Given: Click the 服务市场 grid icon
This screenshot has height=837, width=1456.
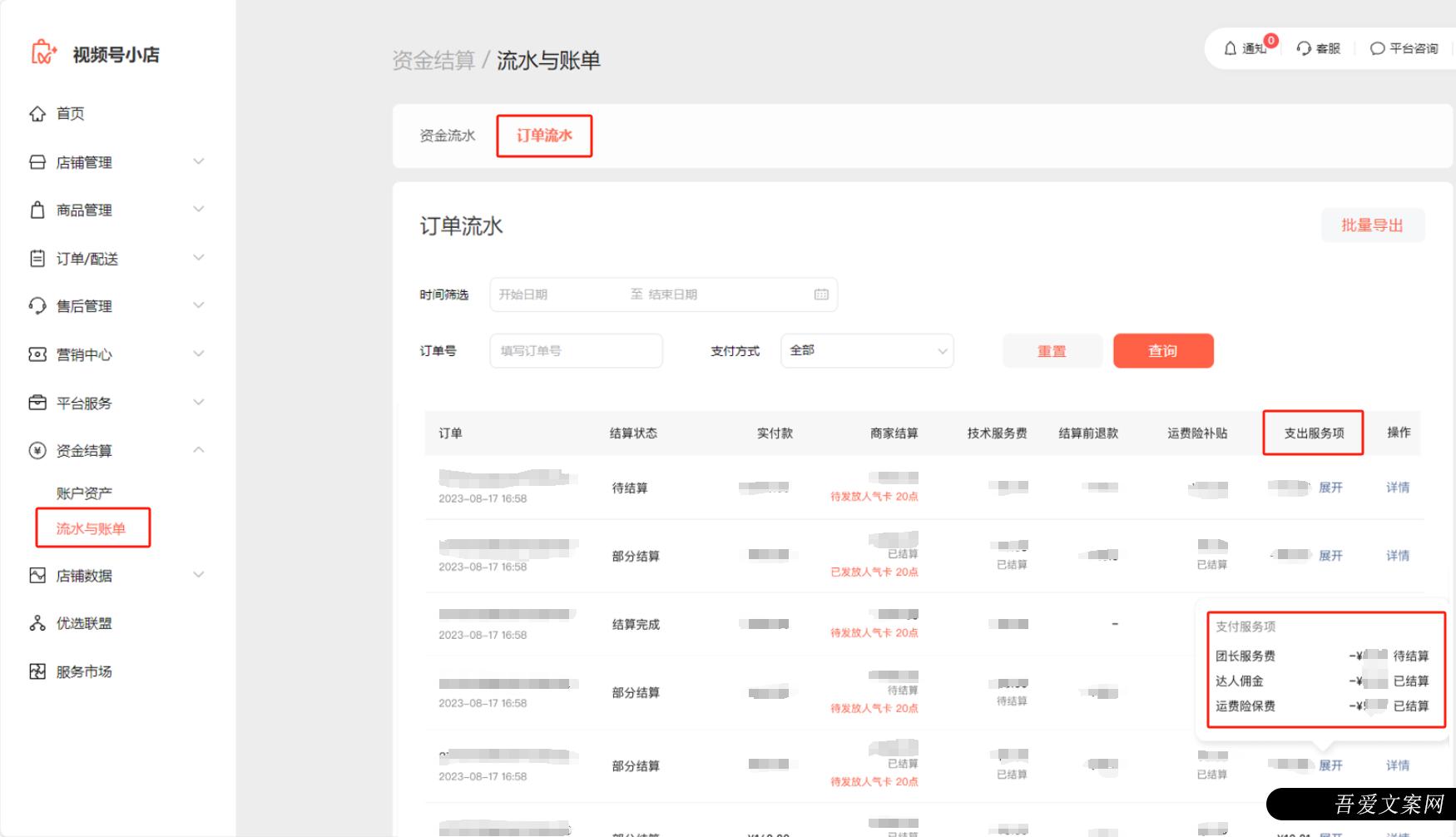Looking at the screenshot, I should 37,671.
